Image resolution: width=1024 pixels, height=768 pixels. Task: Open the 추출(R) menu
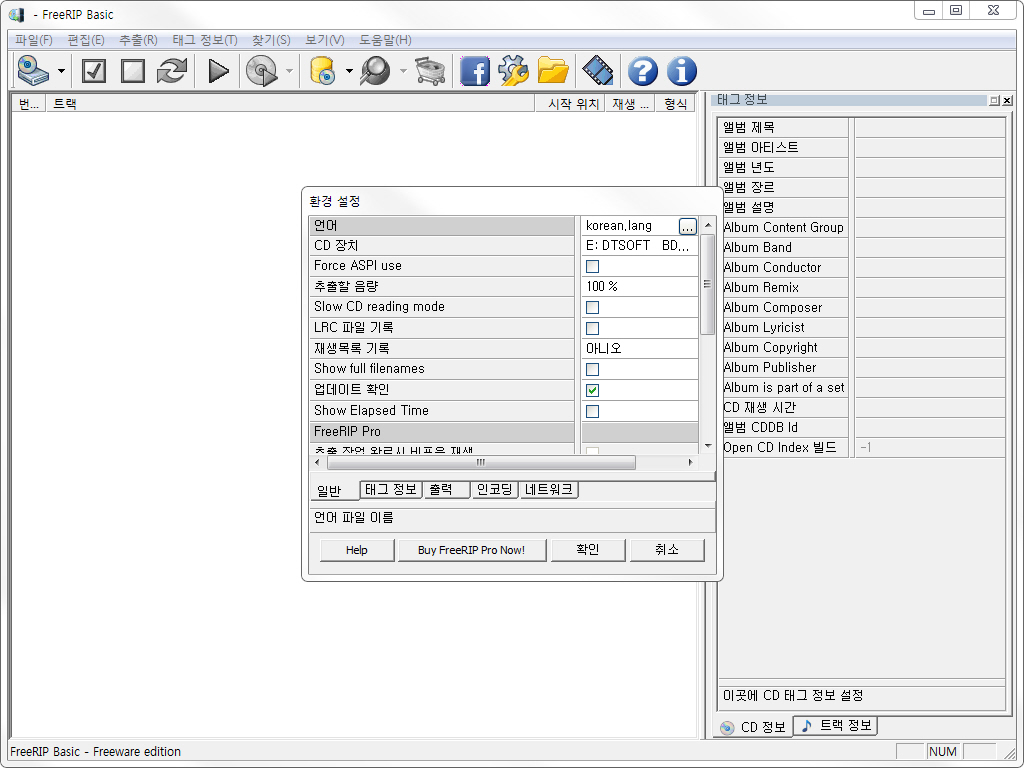138,40
